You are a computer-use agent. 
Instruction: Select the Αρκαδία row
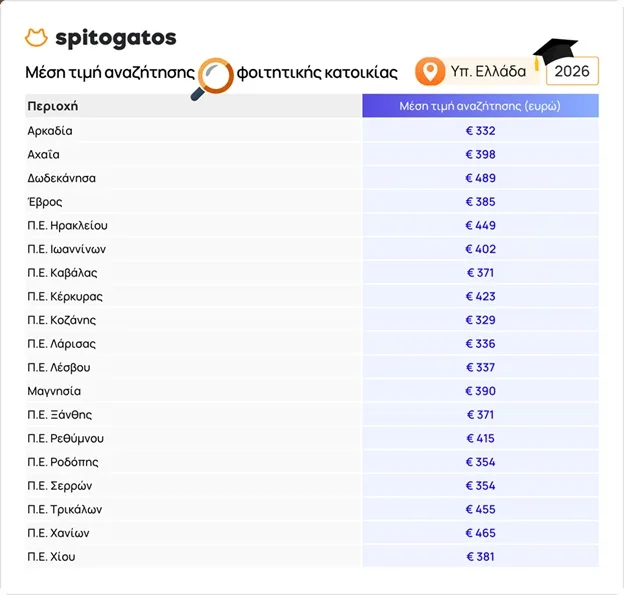(312, 131)
